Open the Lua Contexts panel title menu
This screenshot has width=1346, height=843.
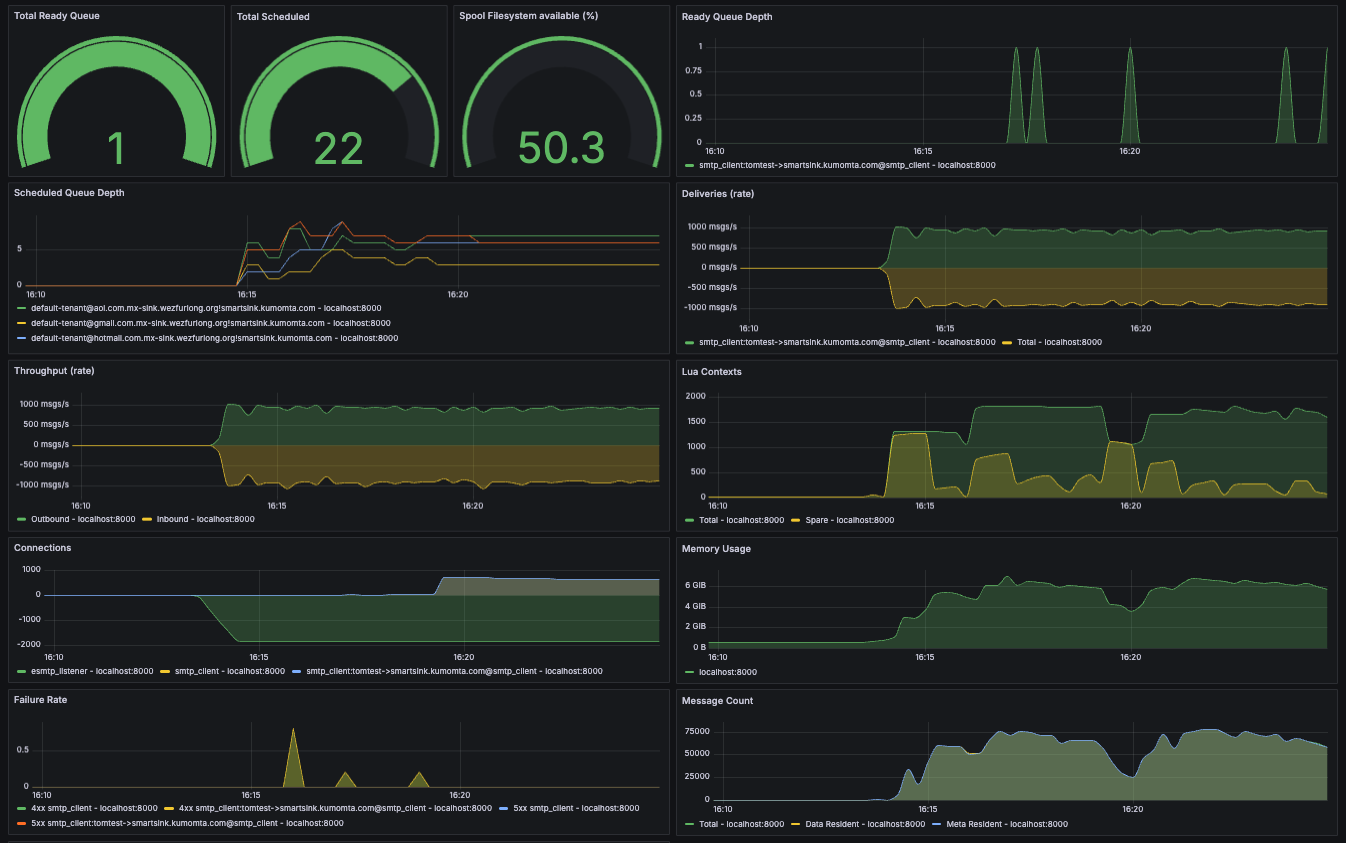(712, 372)
